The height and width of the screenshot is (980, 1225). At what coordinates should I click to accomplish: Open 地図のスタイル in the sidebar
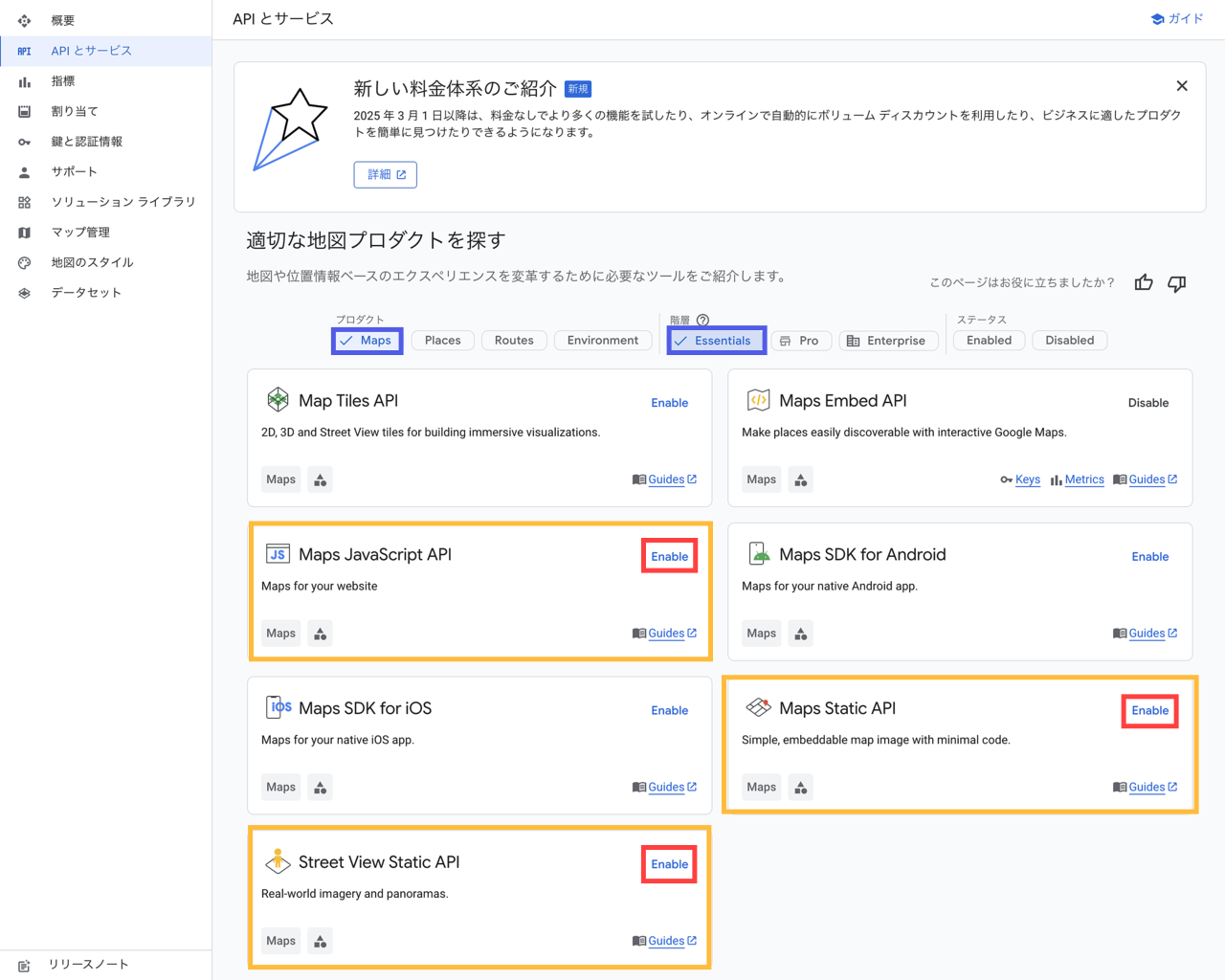point(105,262)
